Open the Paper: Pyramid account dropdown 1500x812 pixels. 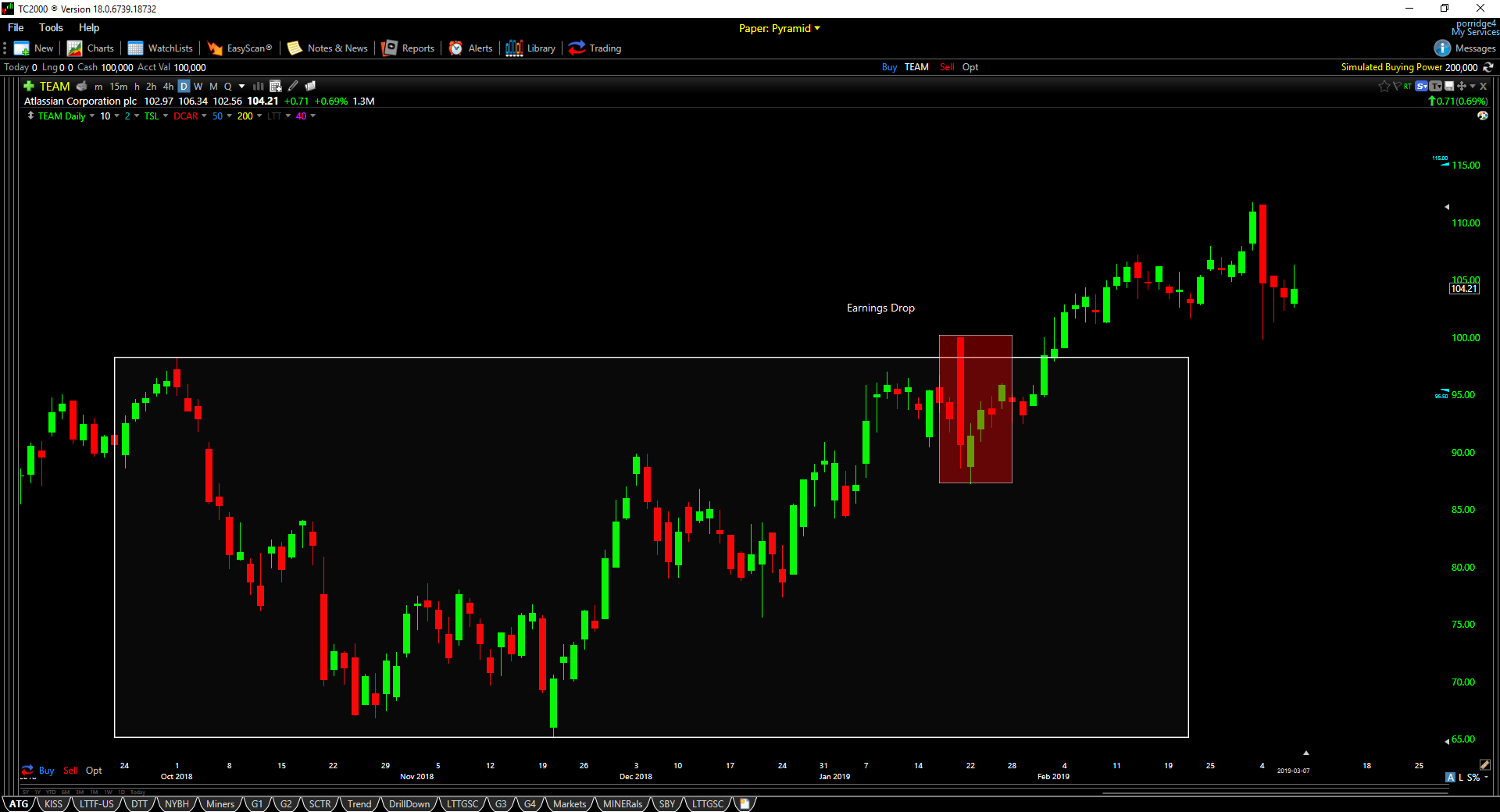[780, 28]
